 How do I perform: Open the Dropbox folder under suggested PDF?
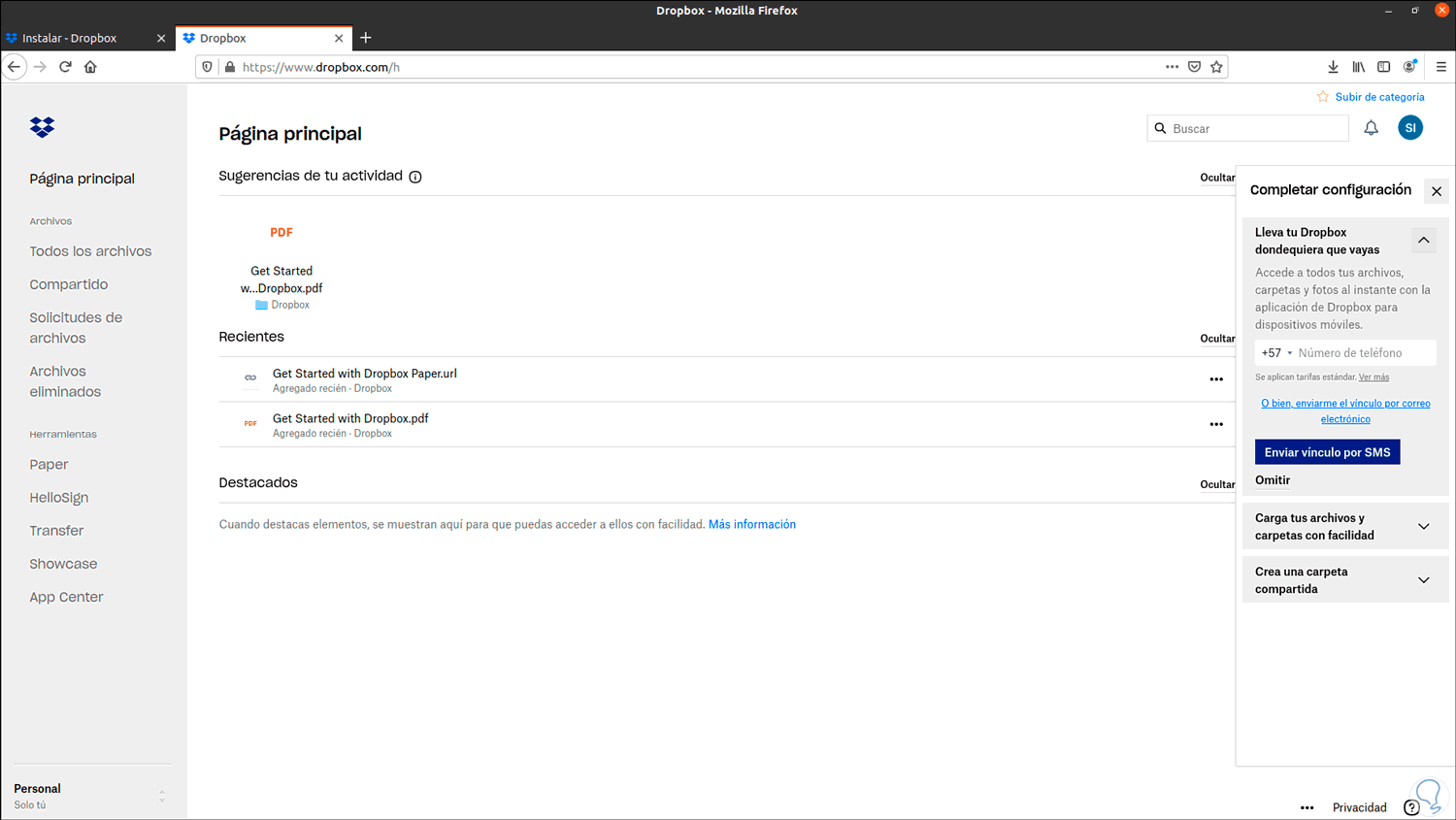tap(282, 305)
